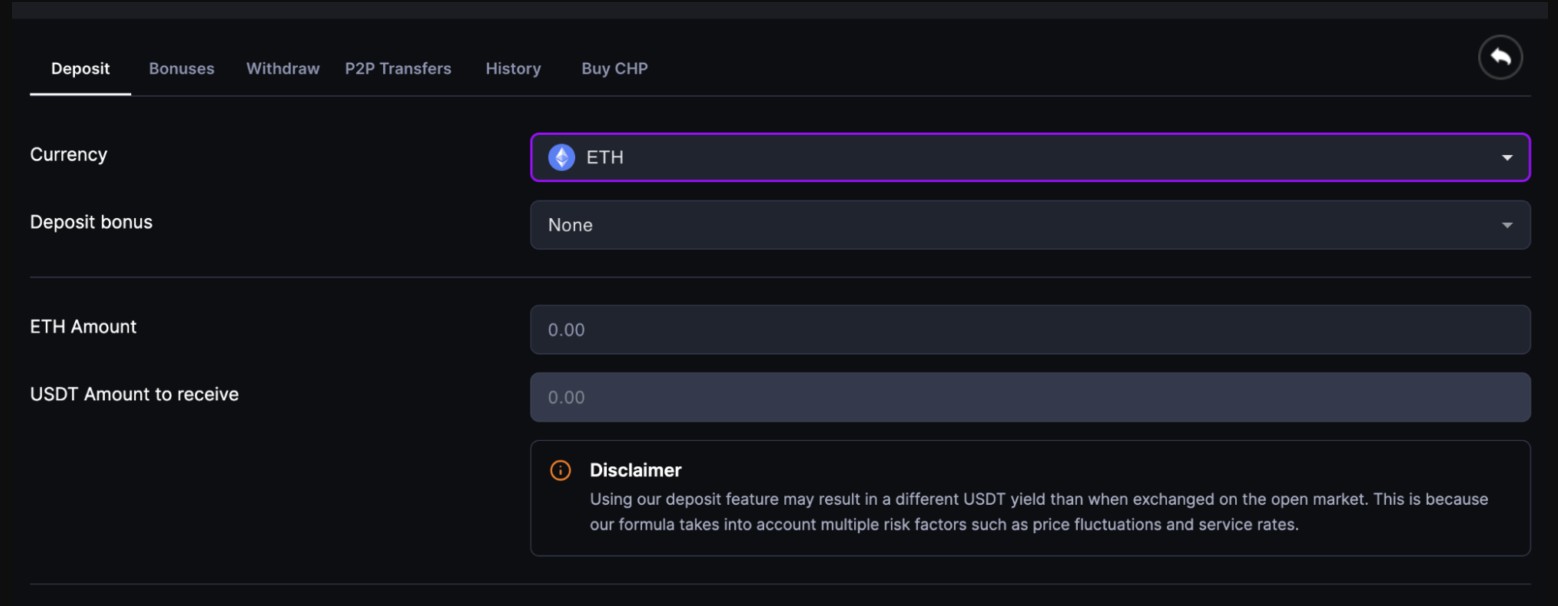Expand the Currency dropdown arrow
Image resolution: width=1558 pixels, height=606 pixels.
click(x=1506, y=158)
